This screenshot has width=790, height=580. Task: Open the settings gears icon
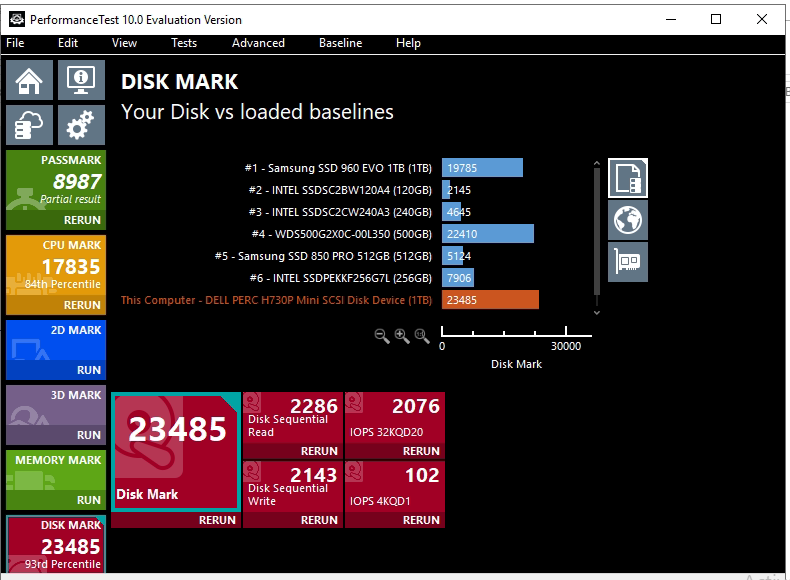(x=81, y=125)
